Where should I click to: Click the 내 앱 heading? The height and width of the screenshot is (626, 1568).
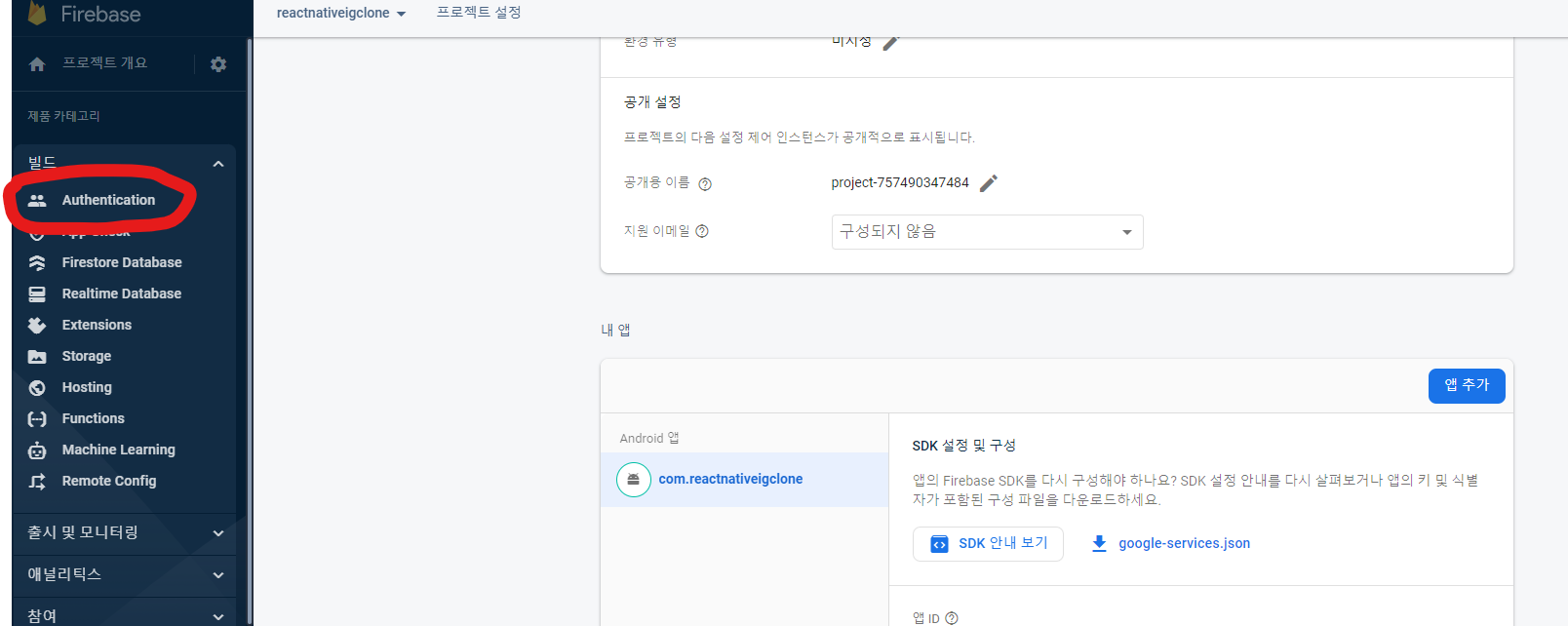pyautogui.click(x=615, y=331)
